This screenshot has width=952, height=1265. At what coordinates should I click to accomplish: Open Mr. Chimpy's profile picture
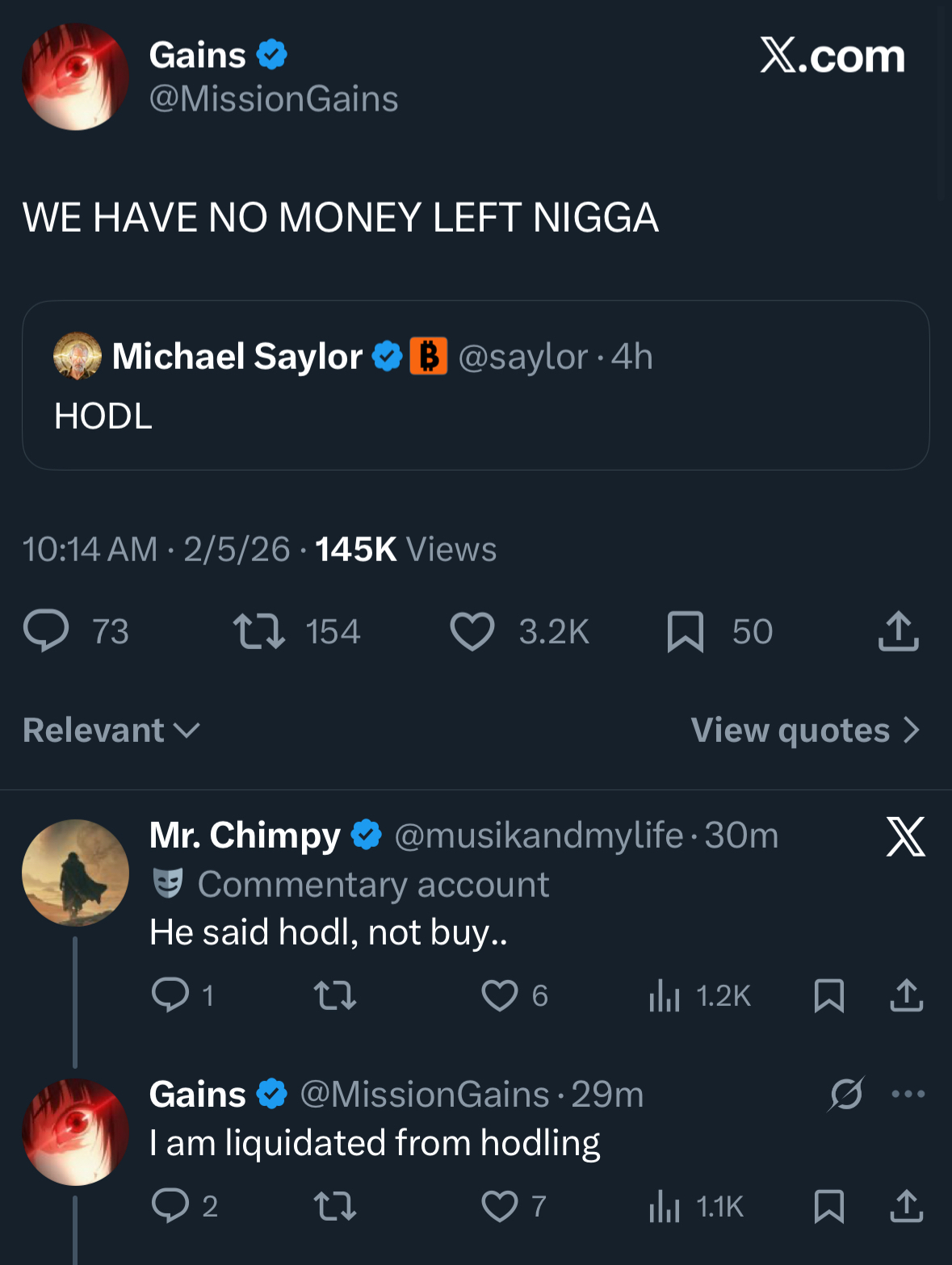pyautogui.click(x=75, y=873)
